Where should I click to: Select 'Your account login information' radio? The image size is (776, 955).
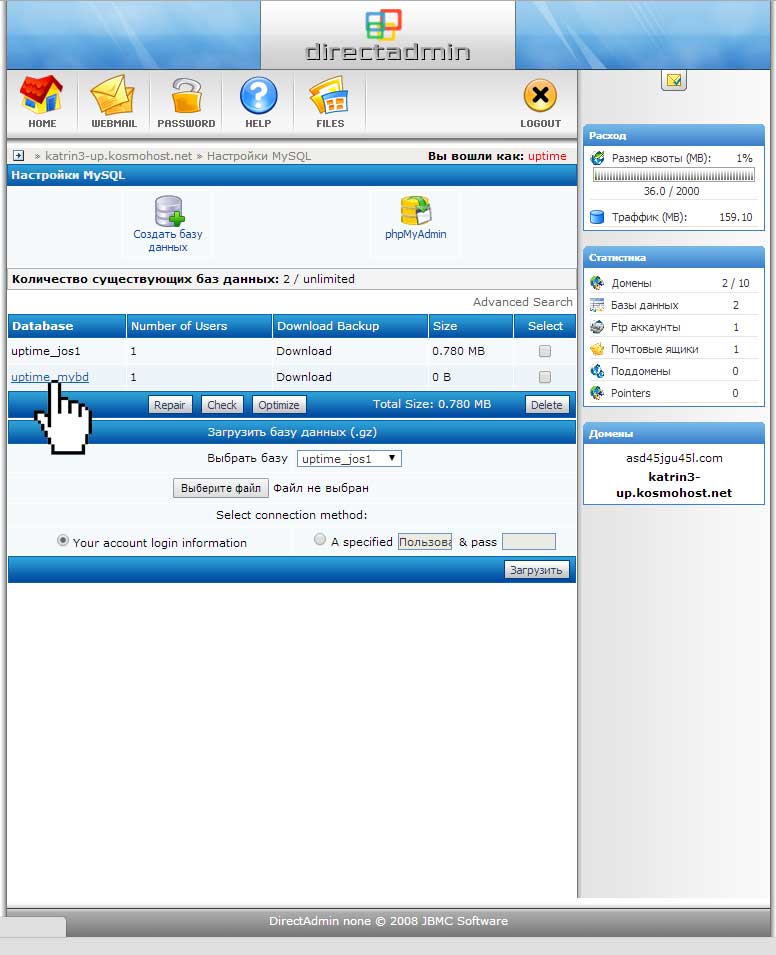pyautogui.click(x=62, y=540)
